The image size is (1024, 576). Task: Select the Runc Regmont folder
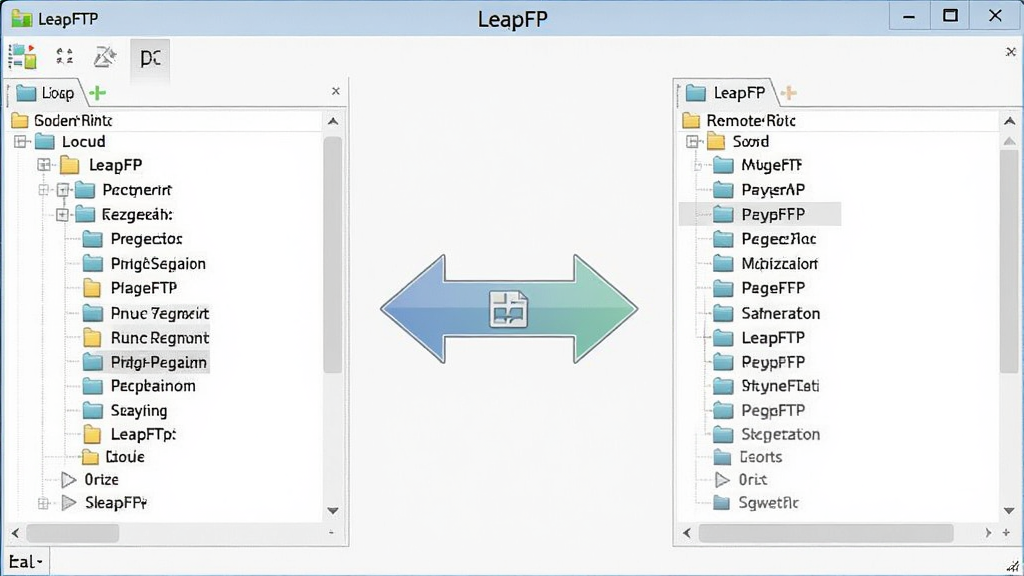[146, 338]
